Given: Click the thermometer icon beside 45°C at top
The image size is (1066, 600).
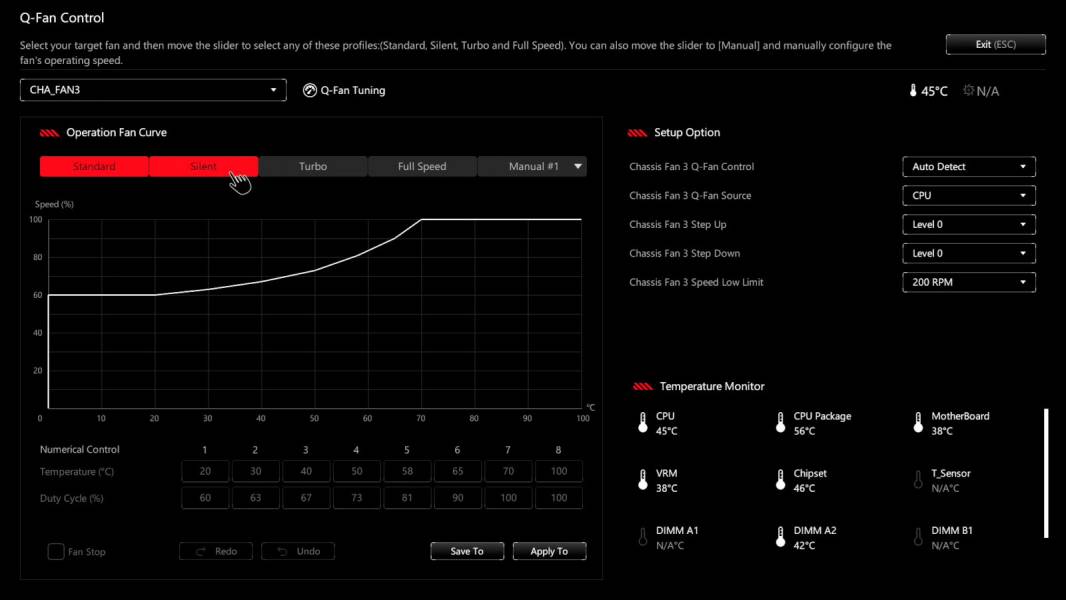Looking at the screenshot, I should [x=913, y=90].
